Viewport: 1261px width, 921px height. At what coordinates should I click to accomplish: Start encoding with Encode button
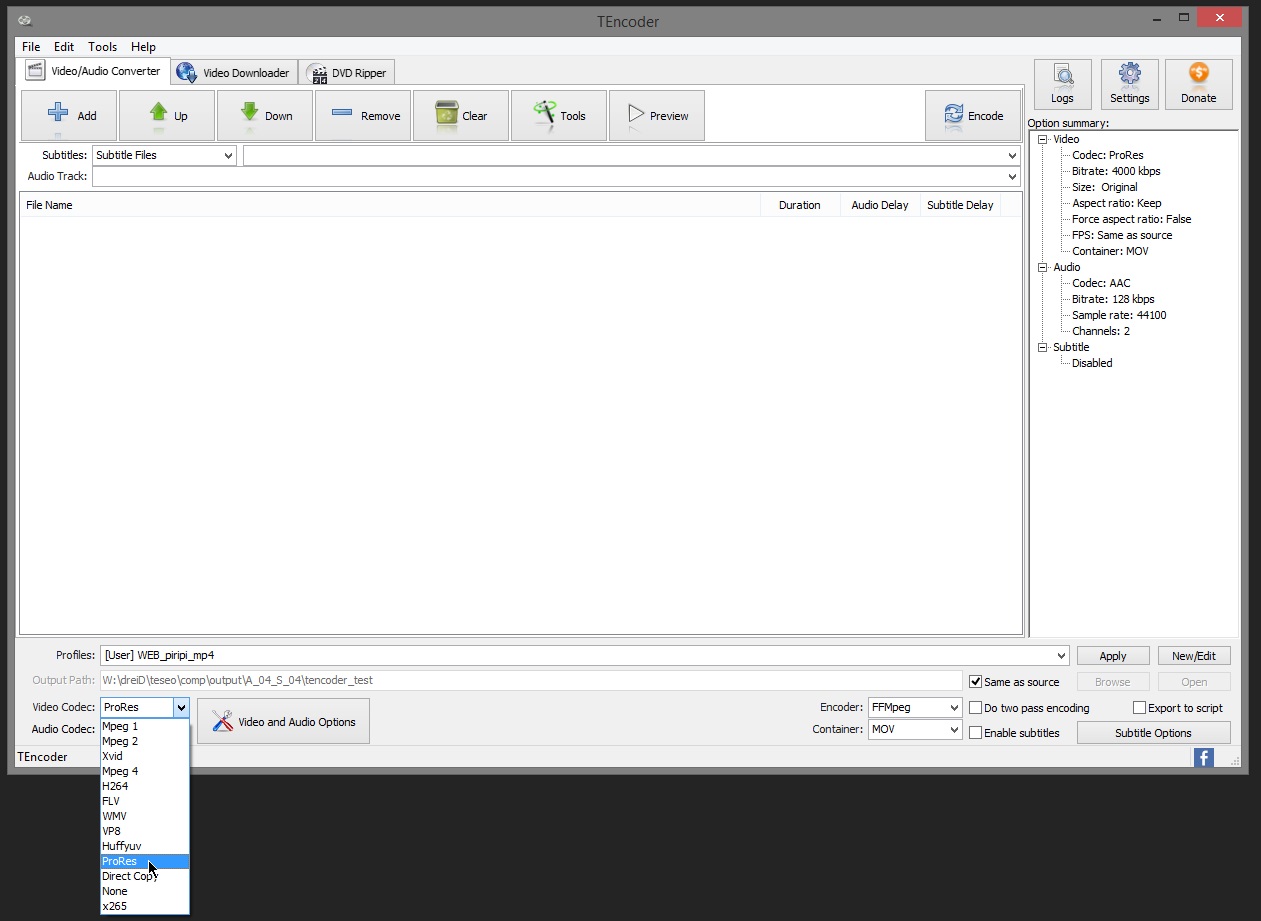point(973,116)
